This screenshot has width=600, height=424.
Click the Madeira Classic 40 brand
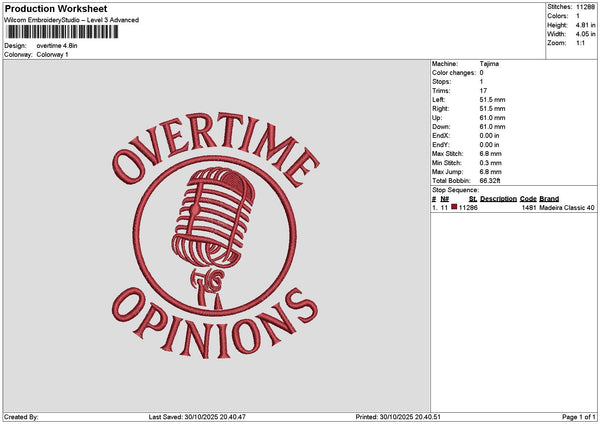[567, 208]
